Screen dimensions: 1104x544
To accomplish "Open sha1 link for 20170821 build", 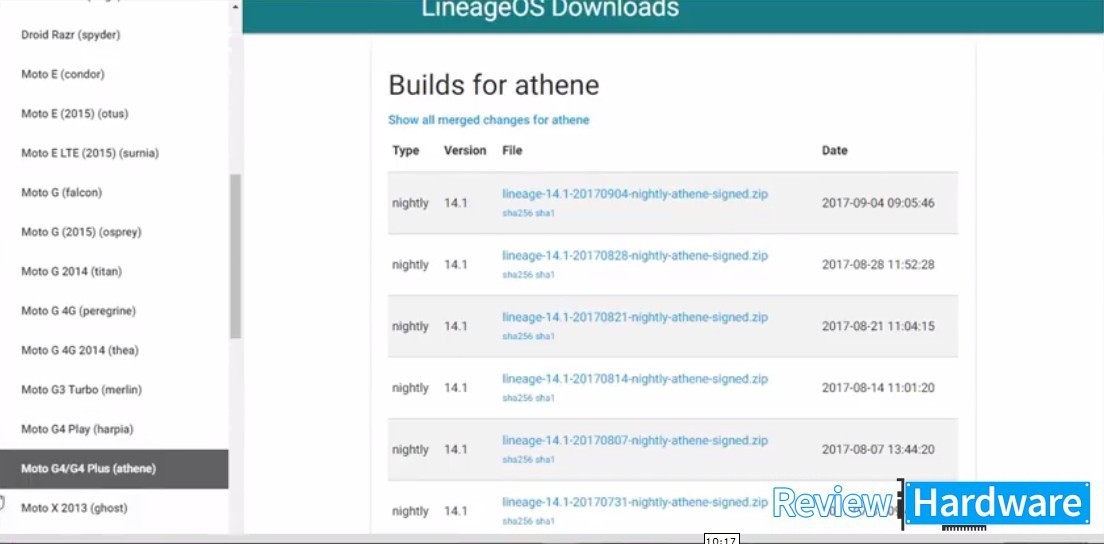I will [x=545, y=336].
